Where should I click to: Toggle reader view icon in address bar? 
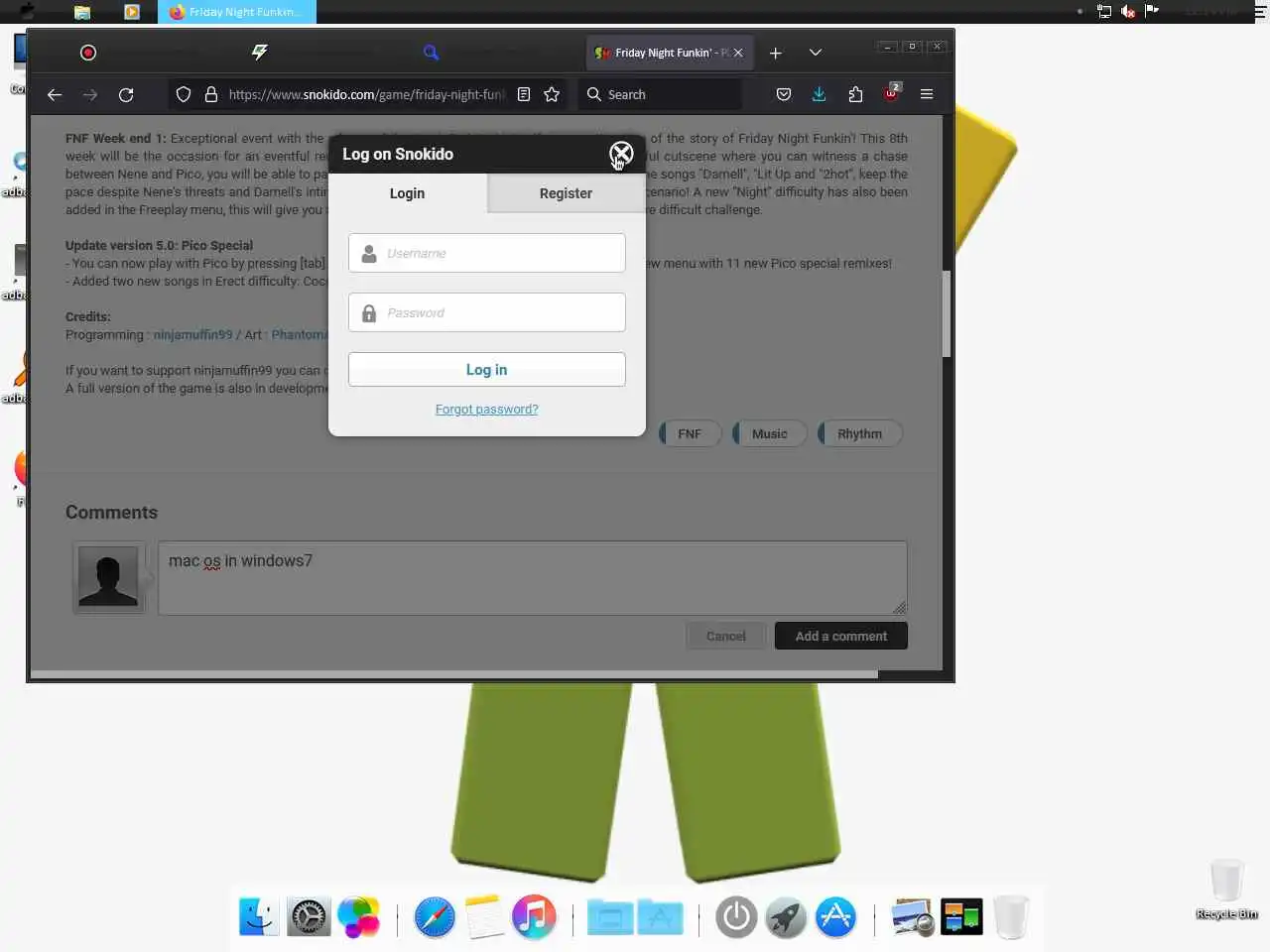click(x=524, y=94)
